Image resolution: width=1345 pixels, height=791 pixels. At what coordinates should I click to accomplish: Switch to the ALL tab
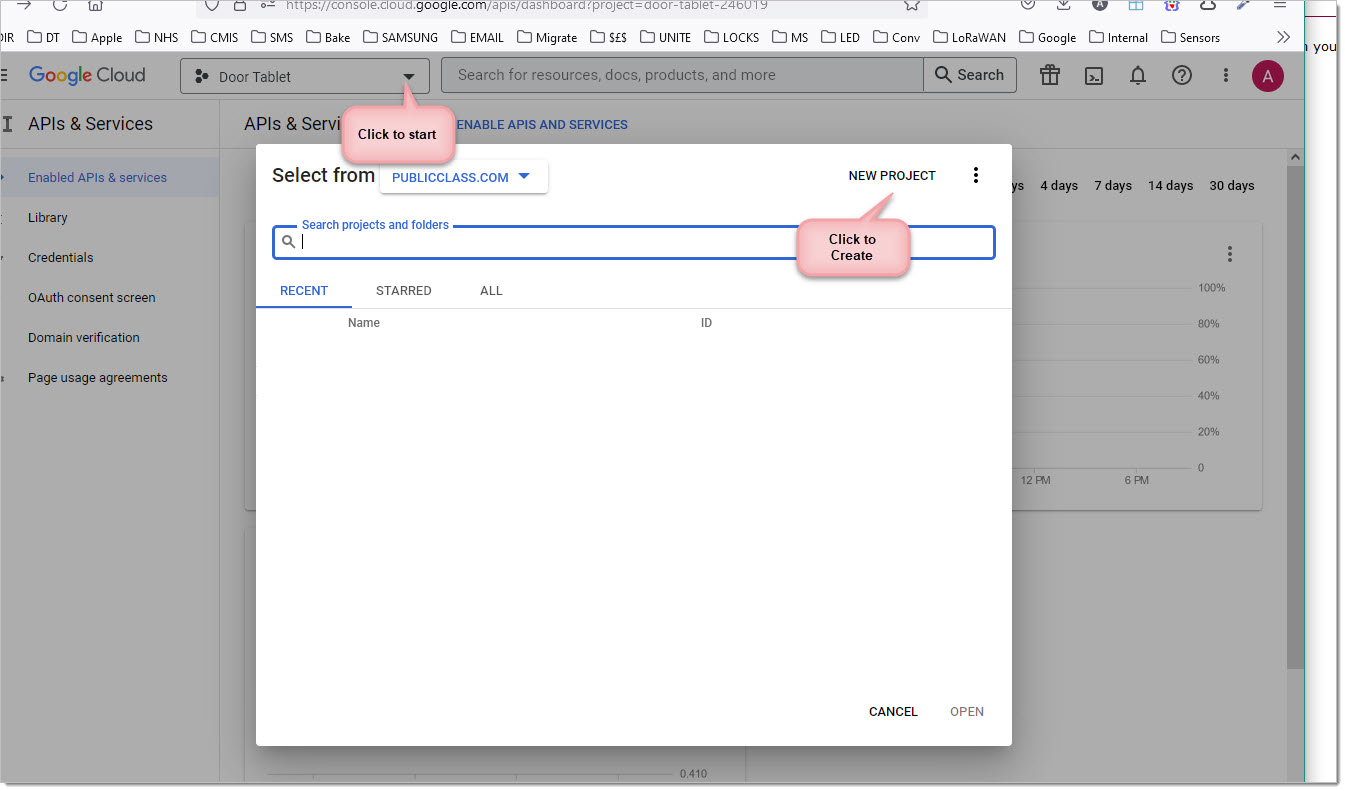pos(491,291)
